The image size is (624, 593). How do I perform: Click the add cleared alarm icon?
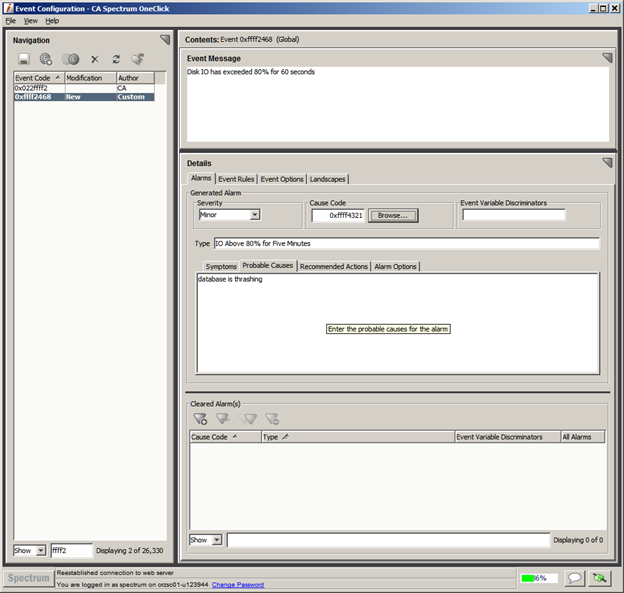pyautogui.click(x=200, y=419)
